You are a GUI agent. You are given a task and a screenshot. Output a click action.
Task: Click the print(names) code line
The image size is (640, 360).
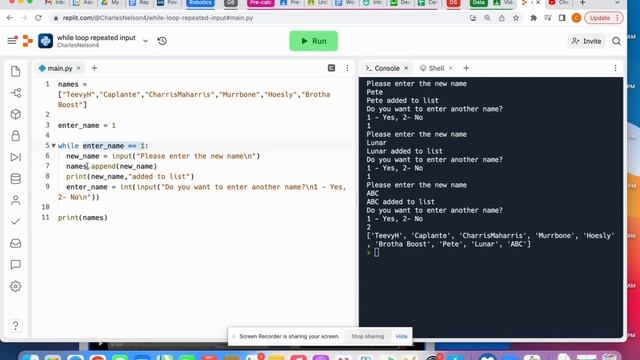[83, 218]
